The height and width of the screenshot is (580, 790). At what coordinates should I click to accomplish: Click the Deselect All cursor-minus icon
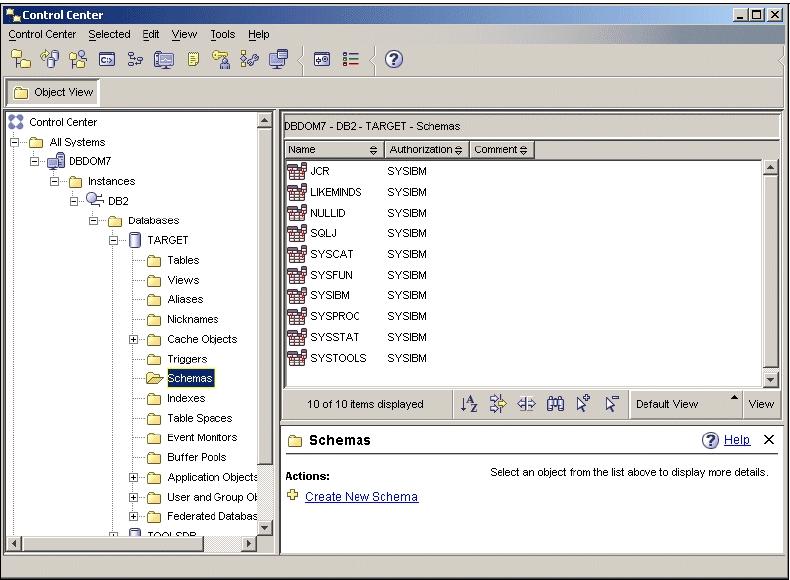[612, 404]
